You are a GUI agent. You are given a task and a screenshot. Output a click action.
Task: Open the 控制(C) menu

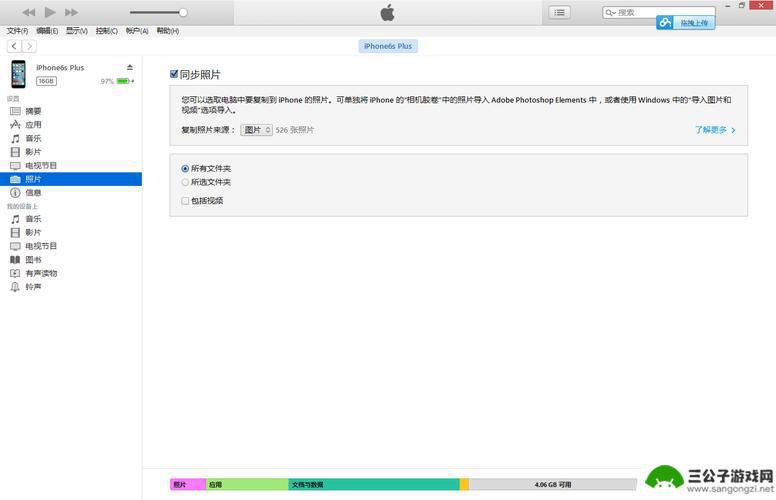click(x=106, y=31)
